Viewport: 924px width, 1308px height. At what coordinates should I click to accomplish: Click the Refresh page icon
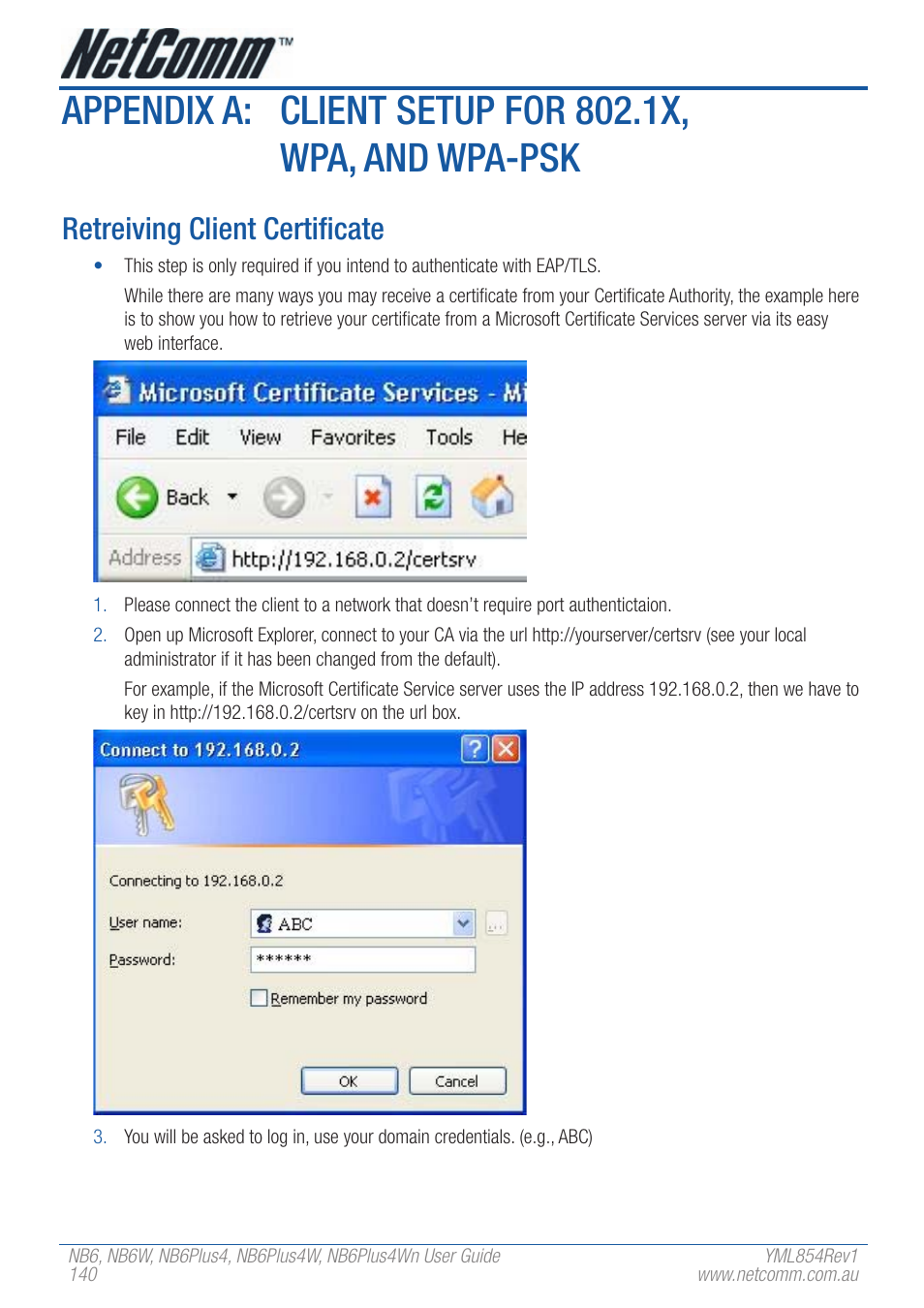(433, 498)
